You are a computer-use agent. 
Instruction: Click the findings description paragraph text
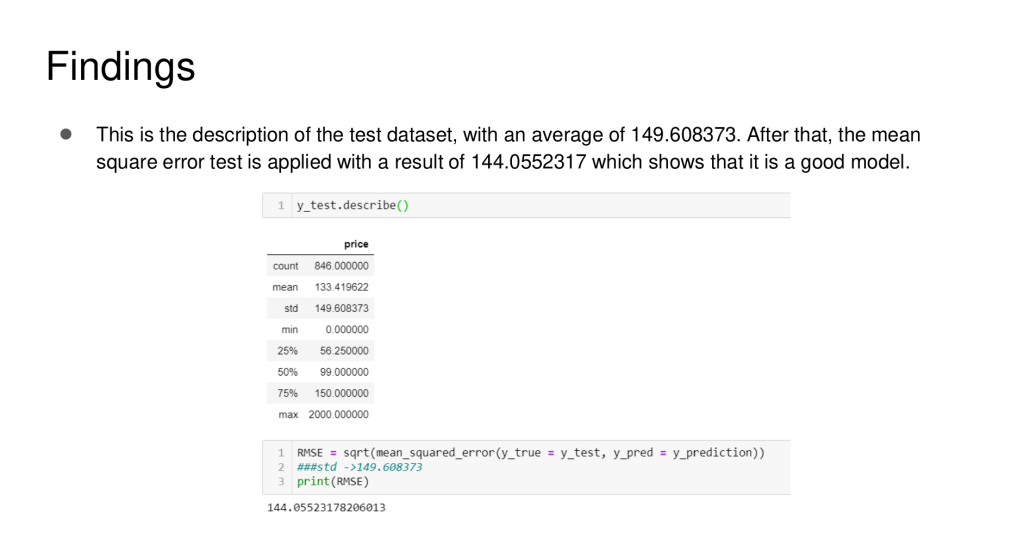tap(508, 148)
